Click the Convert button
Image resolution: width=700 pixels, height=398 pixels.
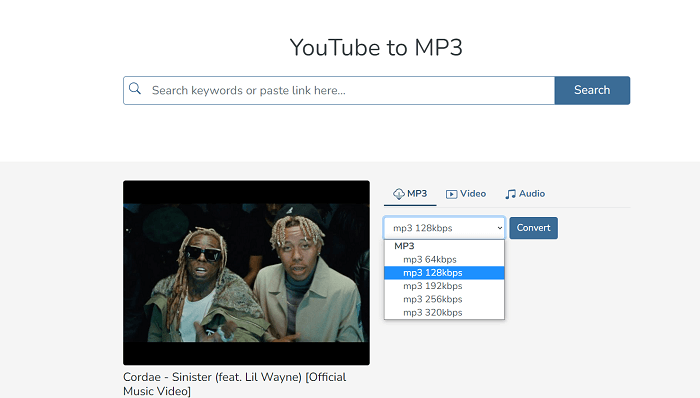tap(533, 228)
